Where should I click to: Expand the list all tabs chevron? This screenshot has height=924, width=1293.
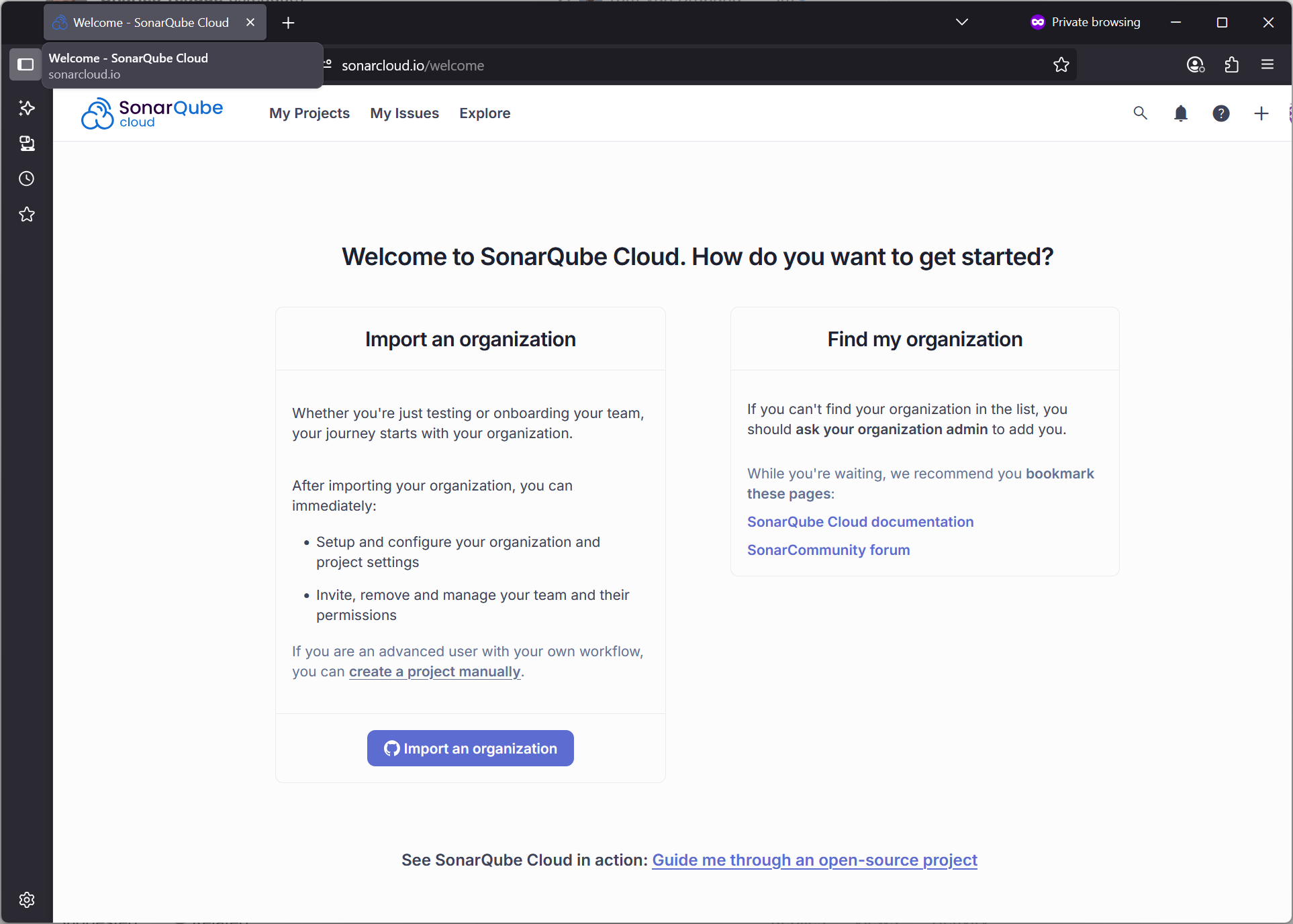961,22
